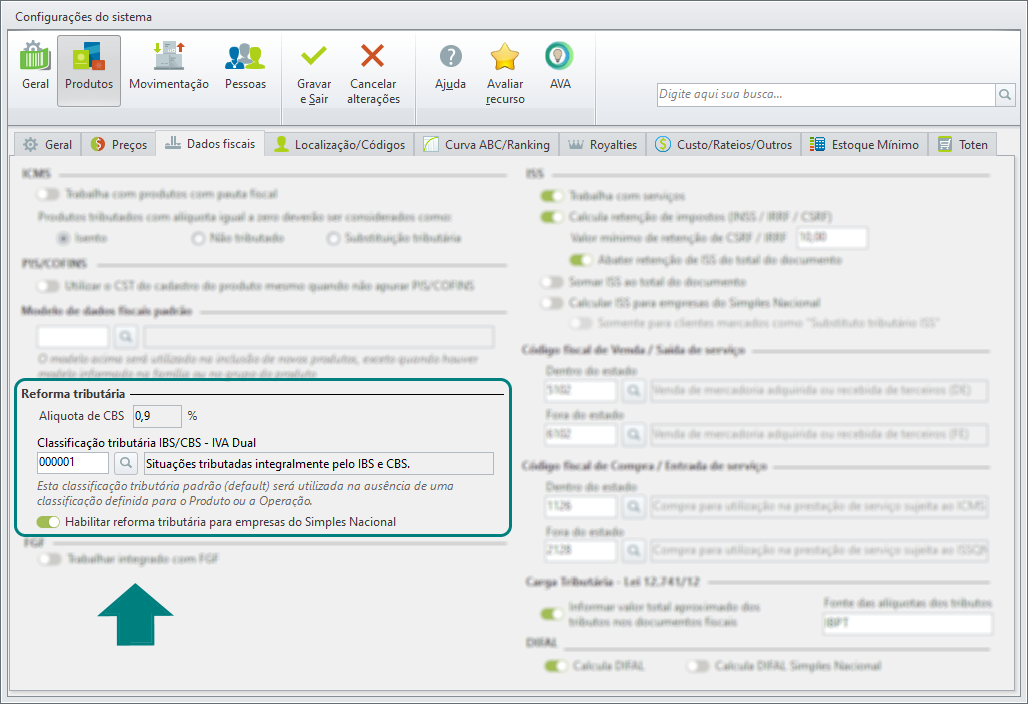Image resolution: width=1029 pixels, height=704 pixels.
Task: Toggle Calcula DIFAL Simples Nacional
Action: pyautogui.click(x=698, y=667)
